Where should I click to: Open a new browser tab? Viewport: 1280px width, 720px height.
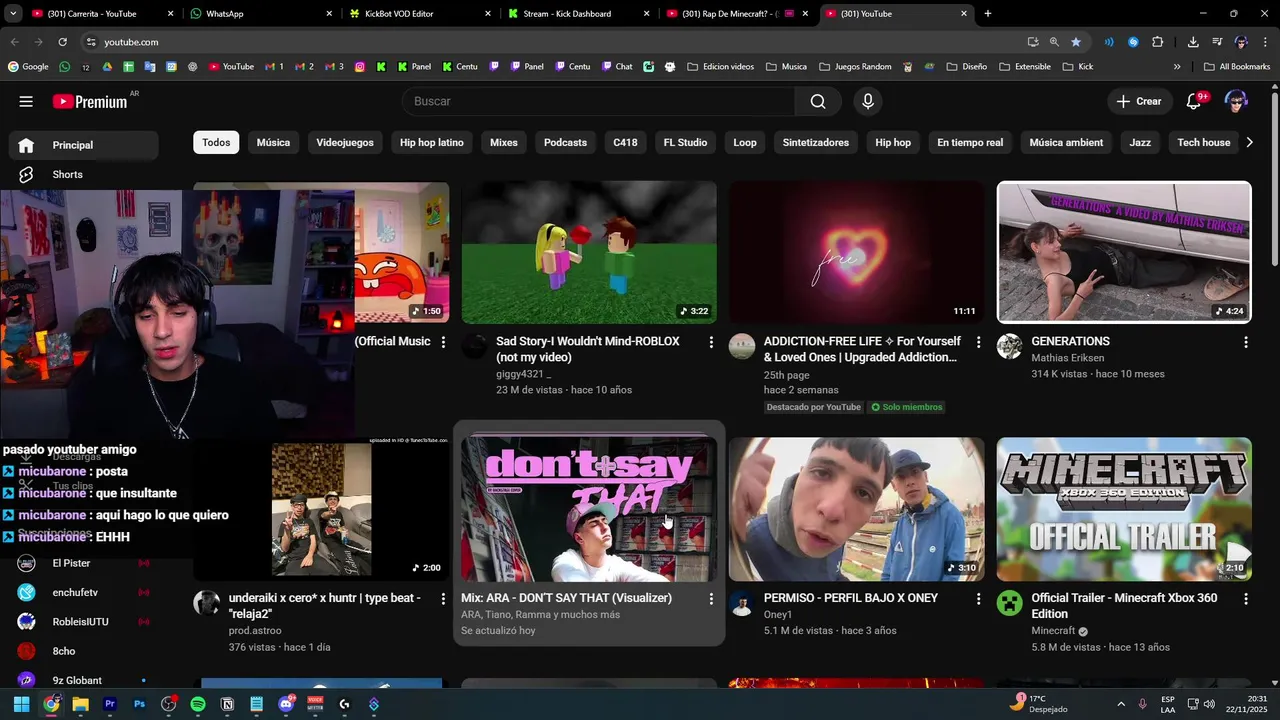[988, 14]
